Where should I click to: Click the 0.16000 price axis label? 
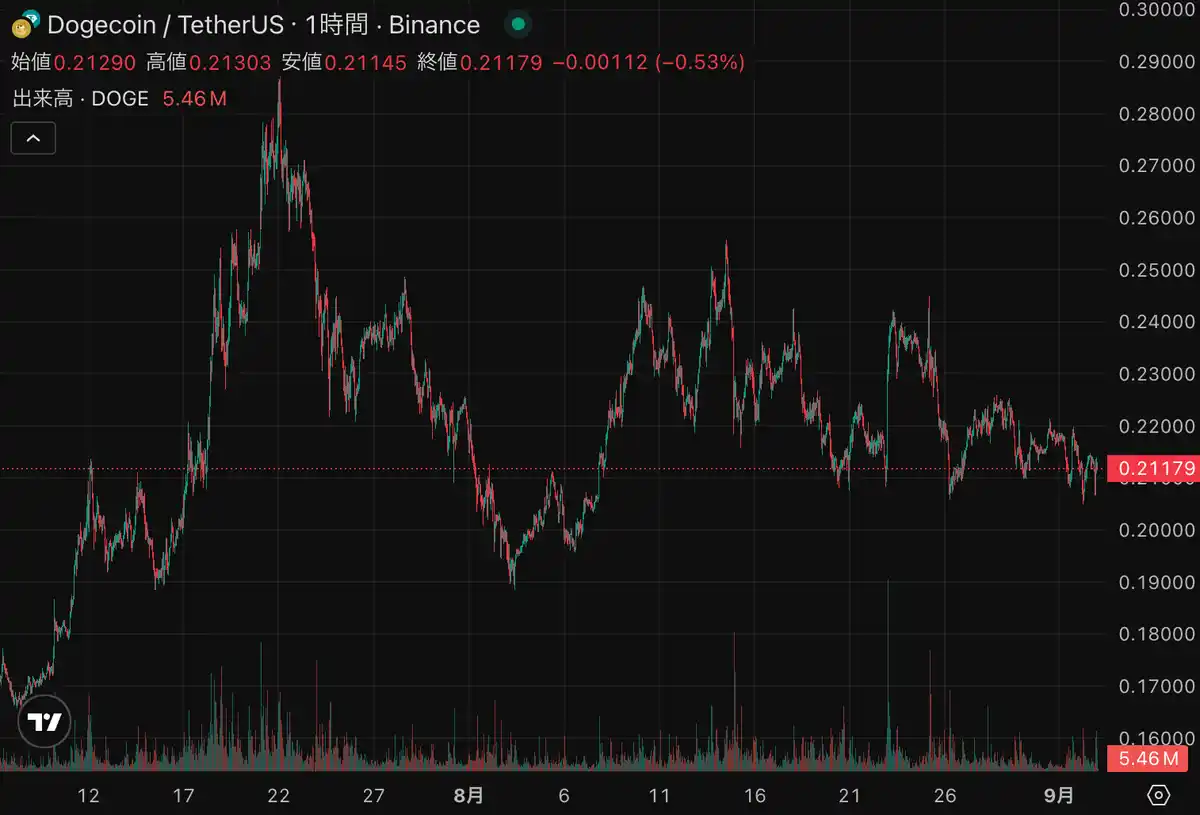pos(1157,738)
